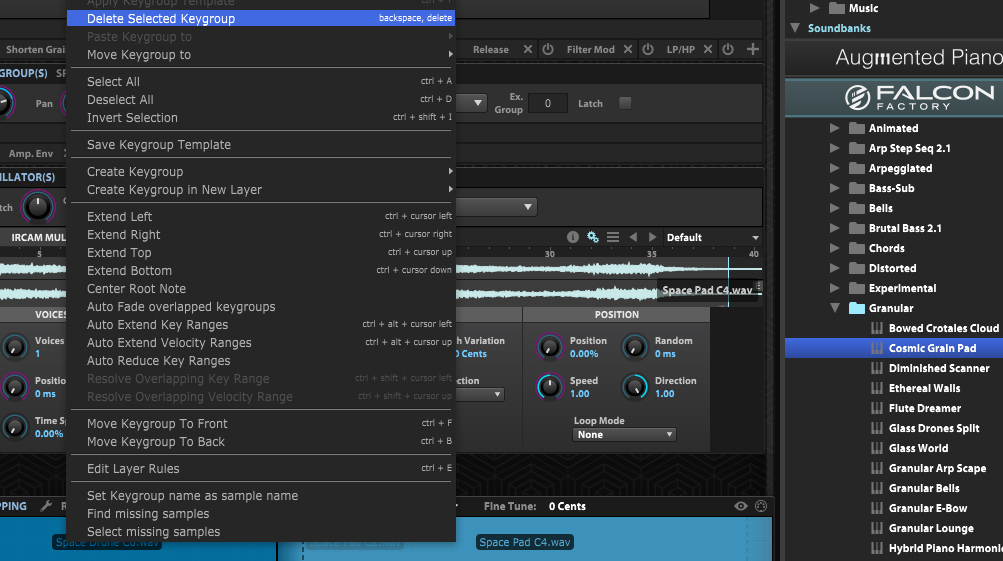Viewport: 1003px width, 561px height.
Task: Click the Fine Tune 0 Cents value
Action: pyautogui.click(x=567, y=506)
